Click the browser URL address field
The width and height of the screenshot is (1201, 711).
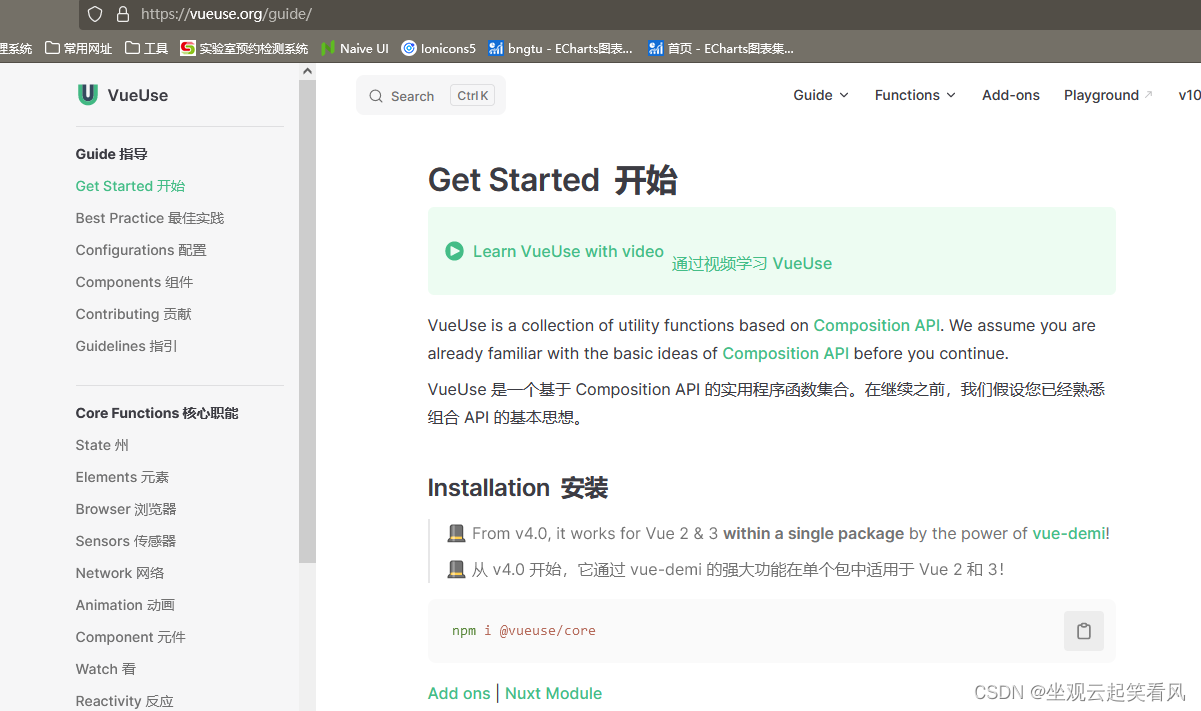640,14
